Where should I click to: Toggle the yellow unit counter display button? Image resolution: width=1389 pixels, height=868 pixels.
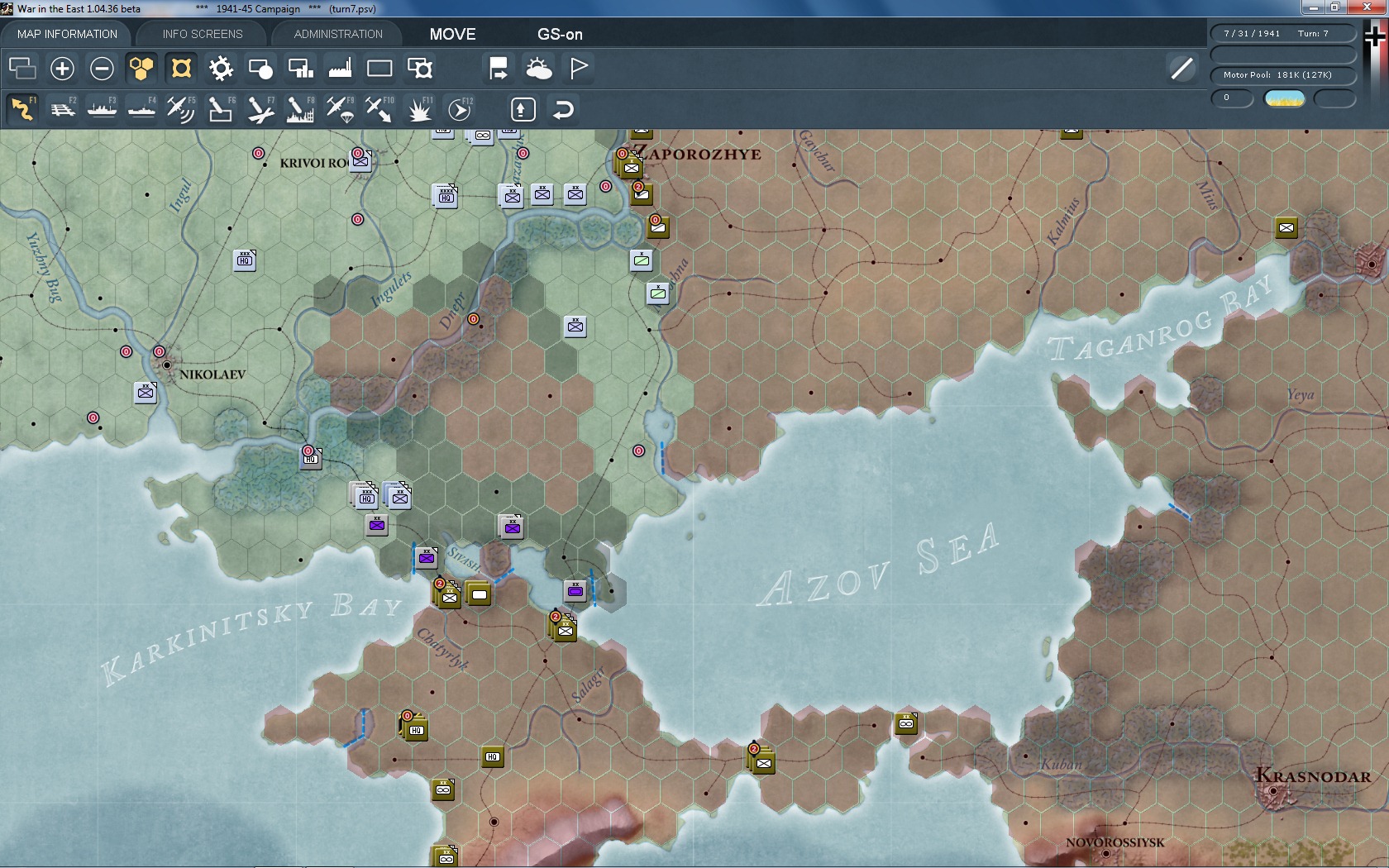[x=181, y=69]
